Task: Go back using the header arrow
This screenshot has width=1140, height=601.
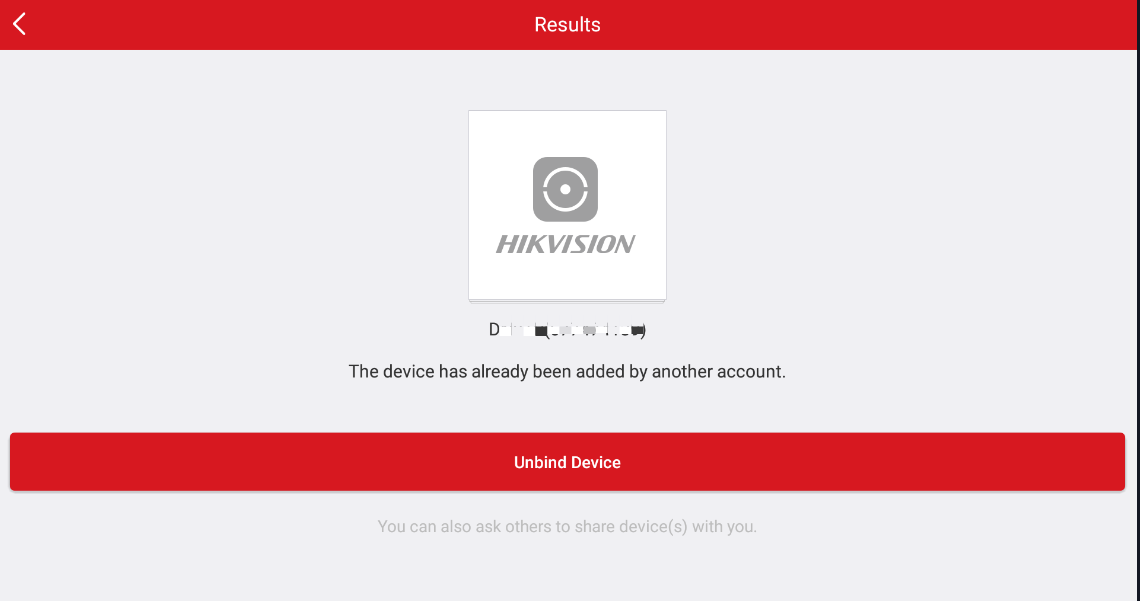Action: pyautogui.click(x=20, y=24)
